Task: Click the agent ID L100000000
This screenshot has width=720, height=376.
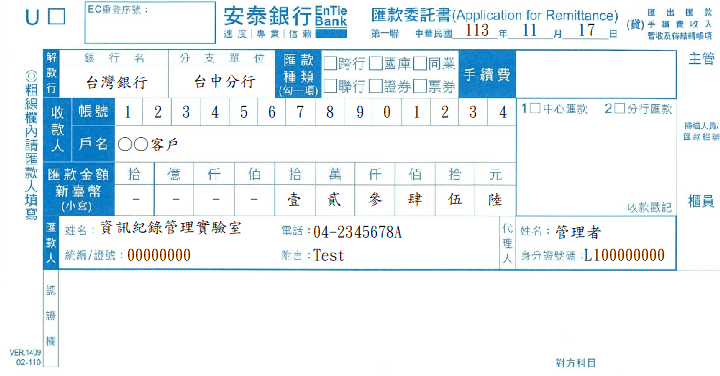Action: 624,255
